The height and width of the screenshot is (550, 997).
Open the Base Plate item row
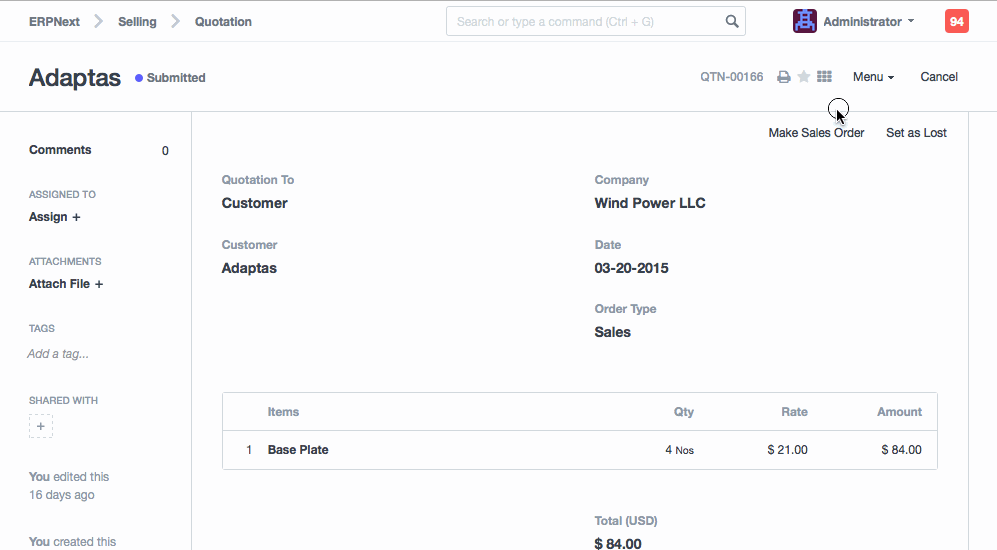coord(298,450)
